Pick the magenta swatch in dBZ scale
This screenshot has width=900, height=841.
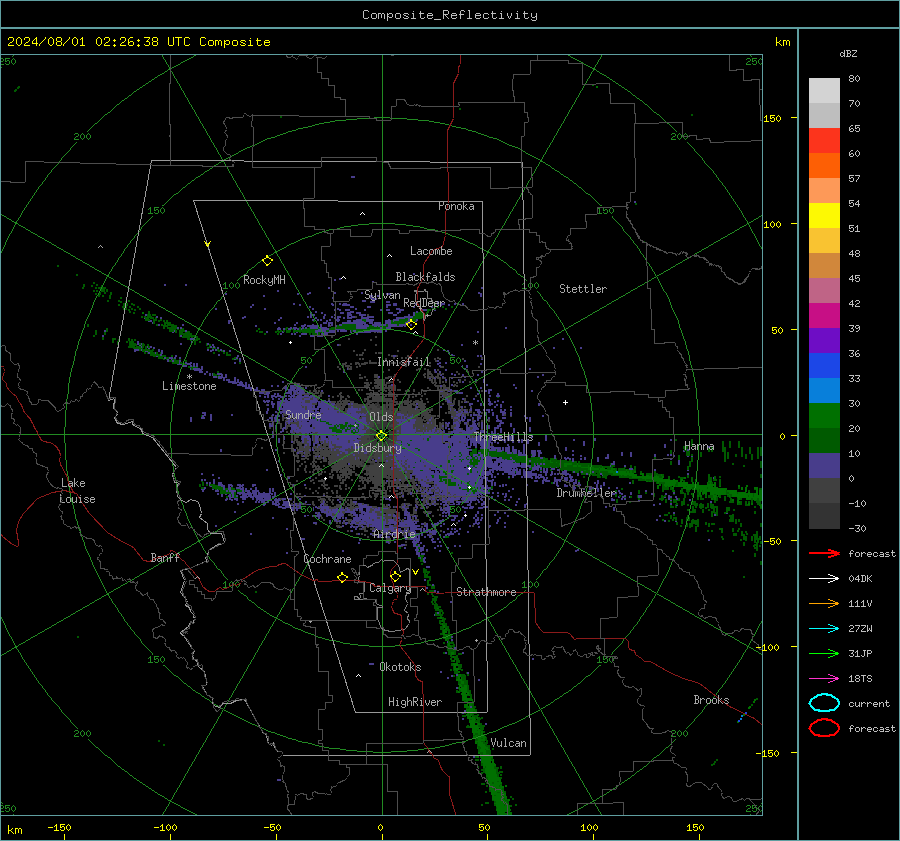[824, 315]
